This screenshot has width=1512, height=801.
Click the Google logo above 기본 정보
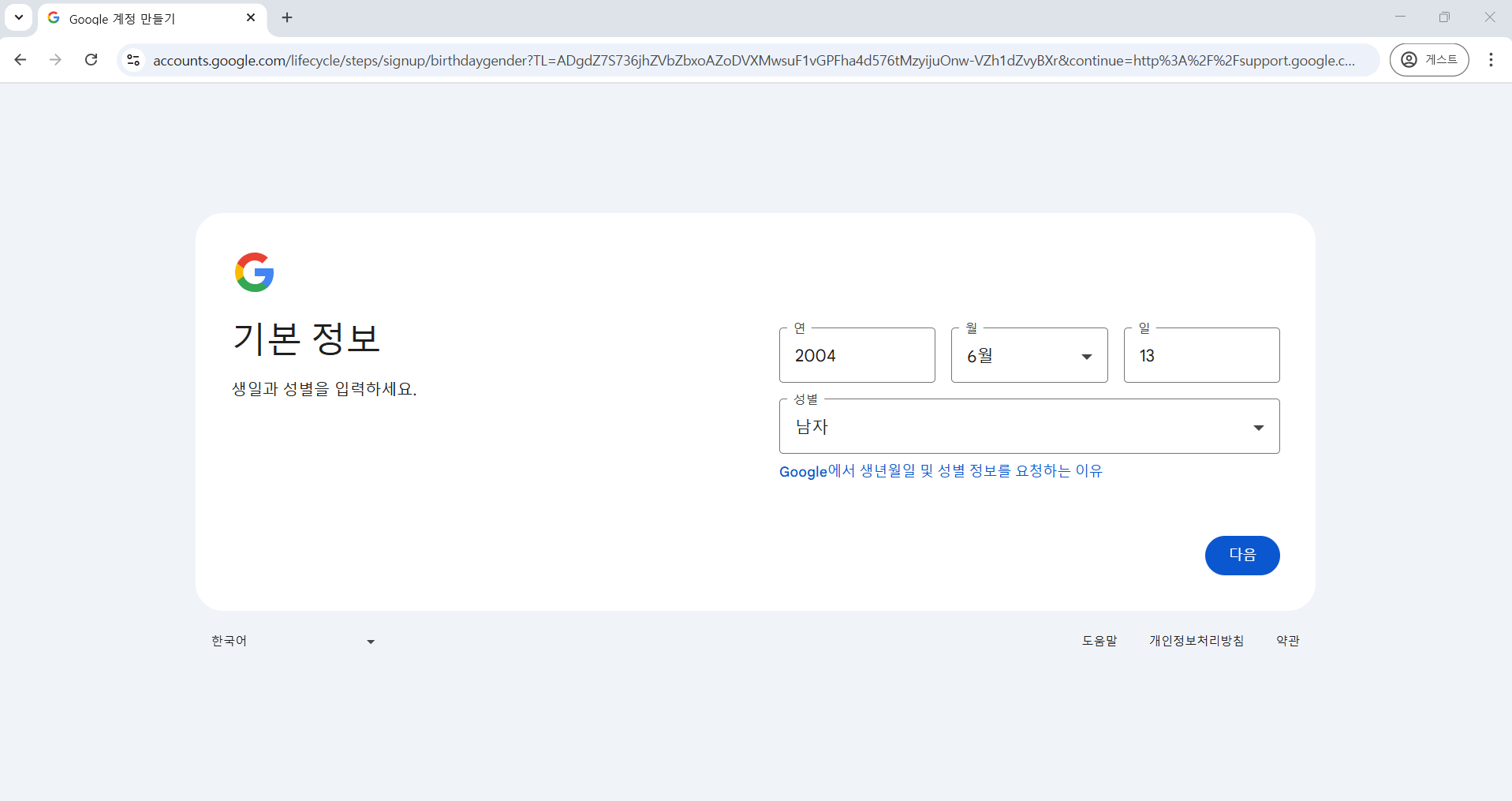tap(254, 271)
